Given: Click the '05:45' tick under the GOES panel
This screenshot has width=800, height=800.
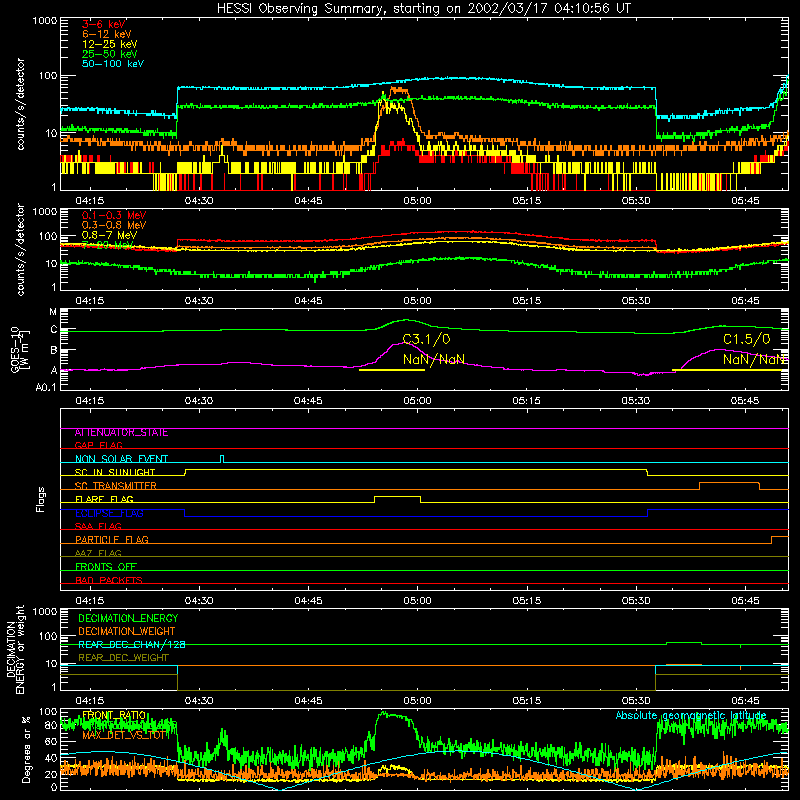Looking at the screenshot, I should point(745,400).
